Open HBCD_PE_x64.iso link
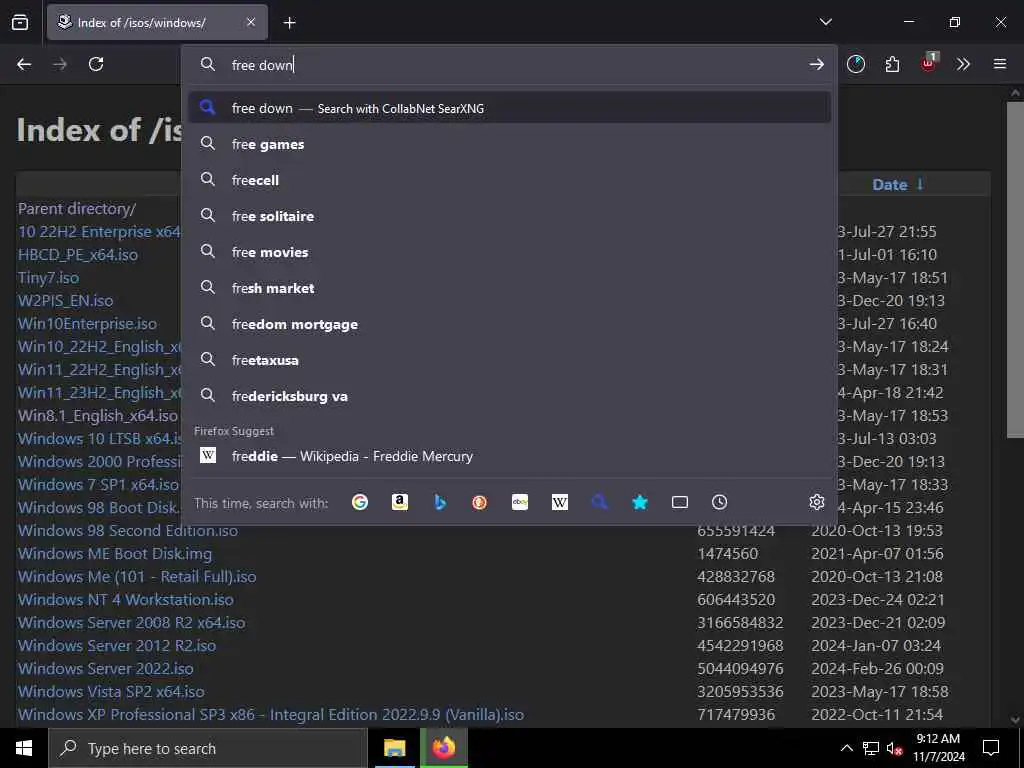The image size is (1024, 768). pyautogui.click(x=78, y=255)
